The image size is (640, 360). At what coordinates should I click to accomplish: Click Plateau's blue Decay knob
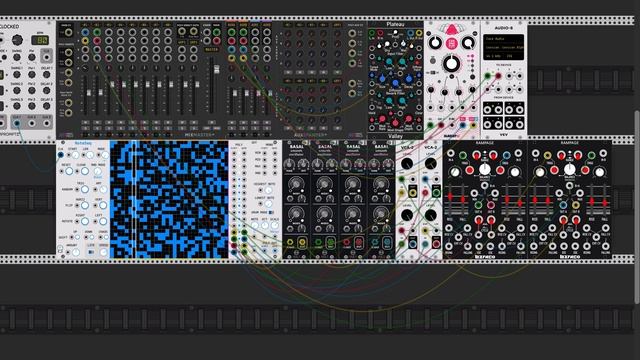tap(409, 79)
